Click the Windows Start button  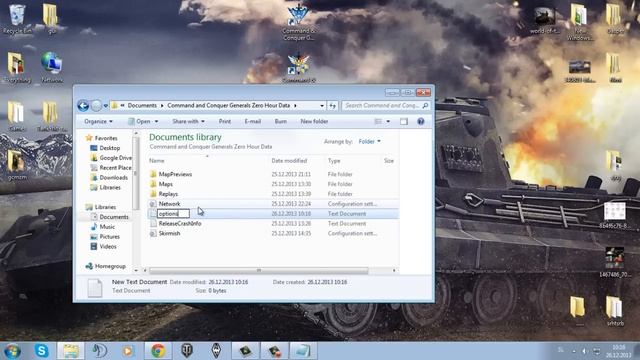point(12,351)
